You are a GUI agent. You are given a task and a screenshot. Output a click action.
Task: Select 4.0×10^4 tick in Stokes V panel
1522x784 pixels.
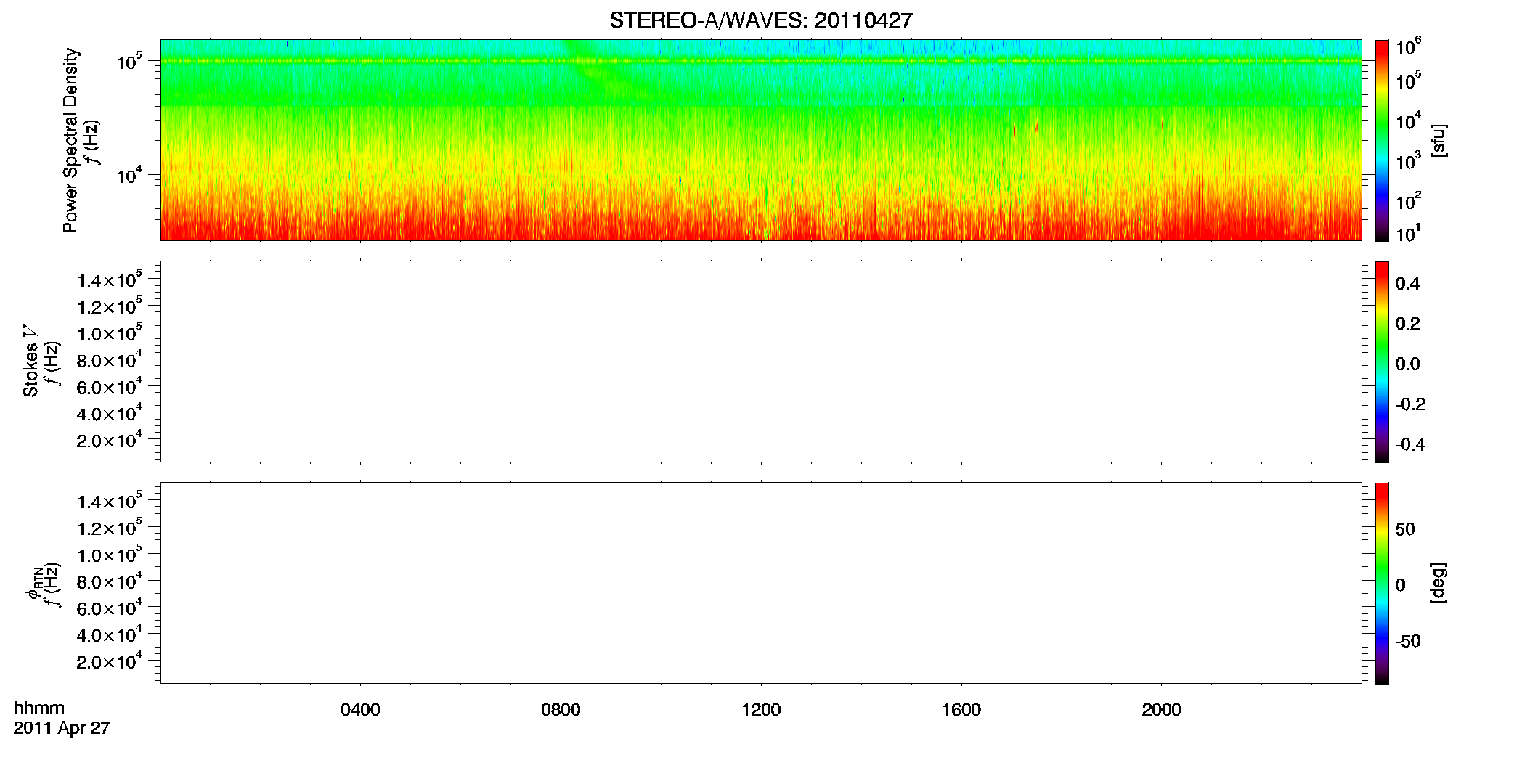pyautogui.click(x=109, y=413)
